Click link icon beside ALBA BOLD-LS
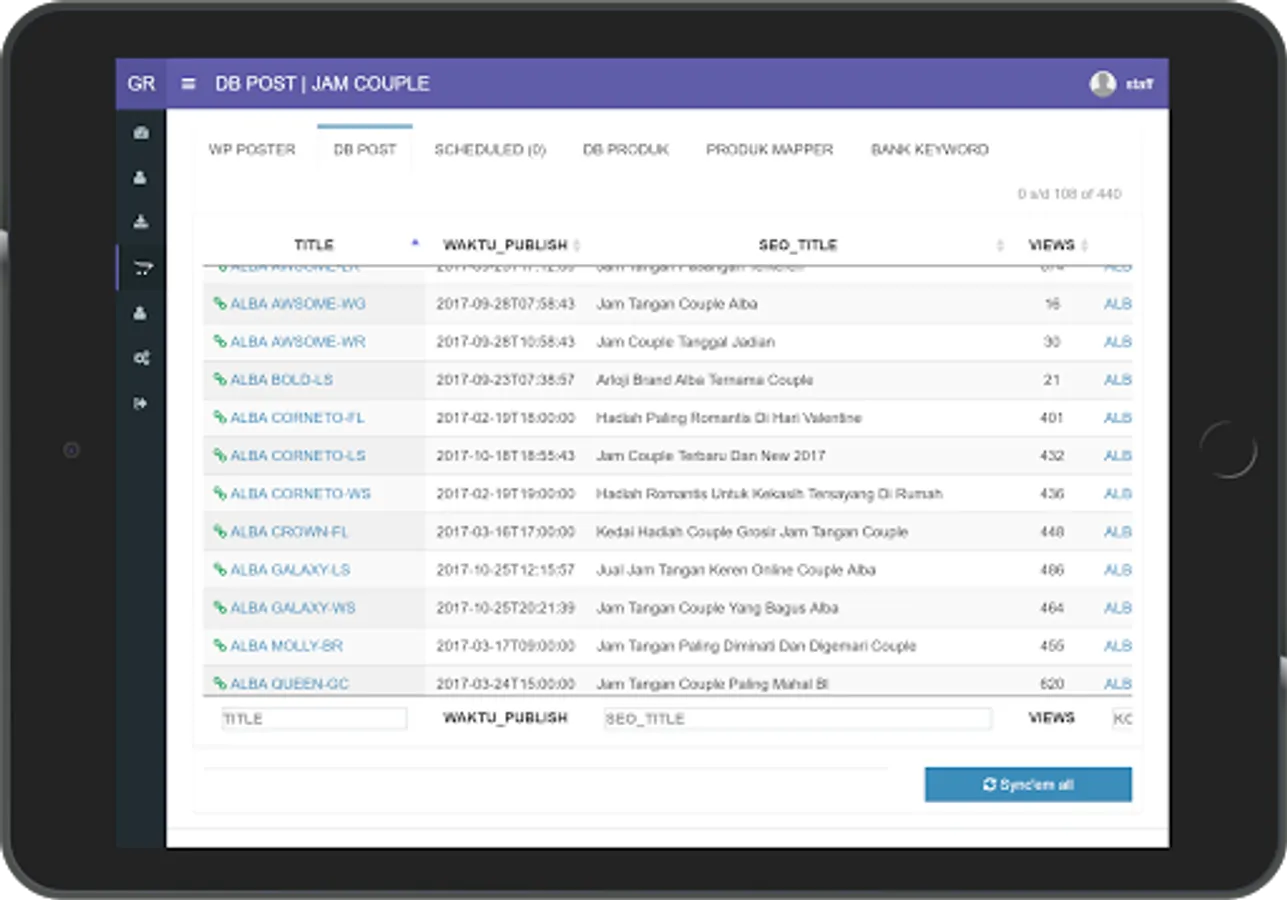 [x=220, y=380]
